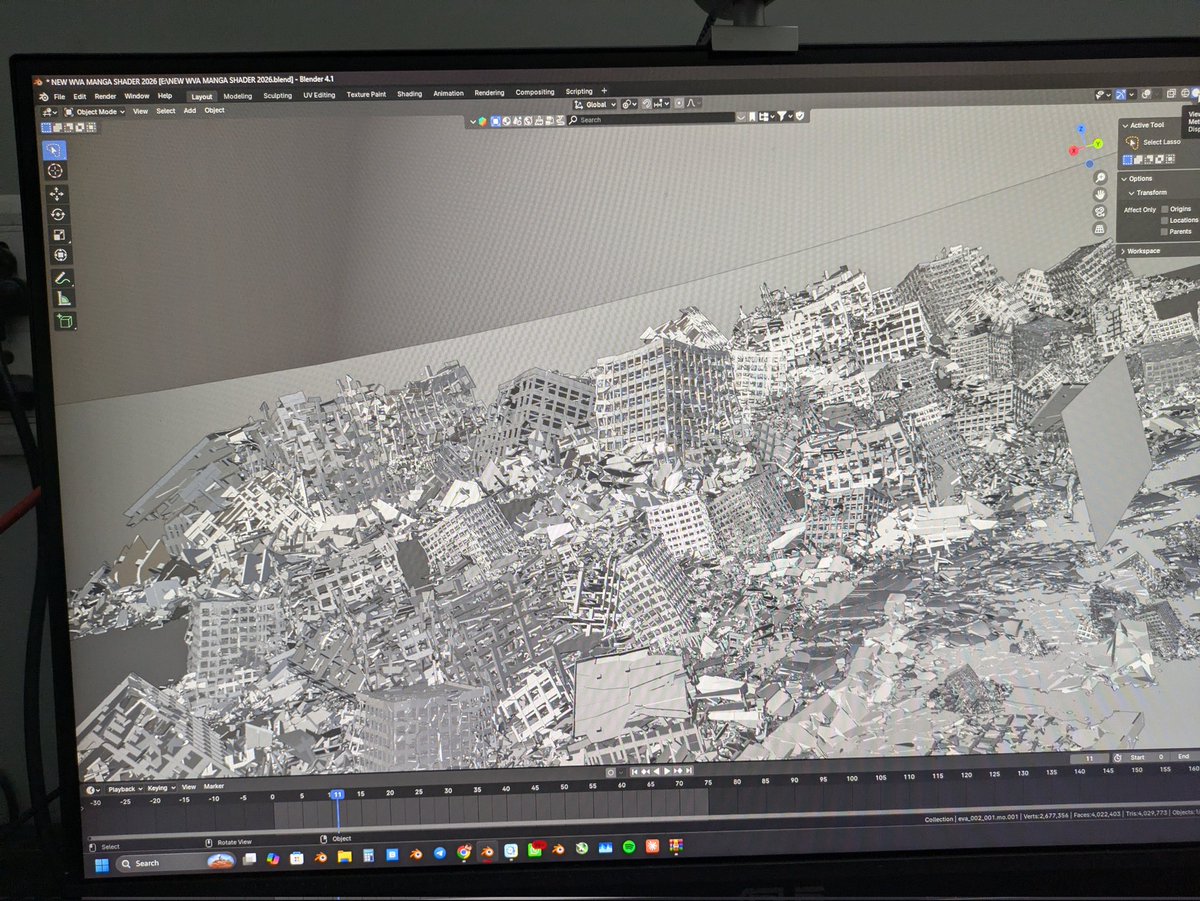
Task: Open Spotify from the taskbar
Action: (628, 847)
